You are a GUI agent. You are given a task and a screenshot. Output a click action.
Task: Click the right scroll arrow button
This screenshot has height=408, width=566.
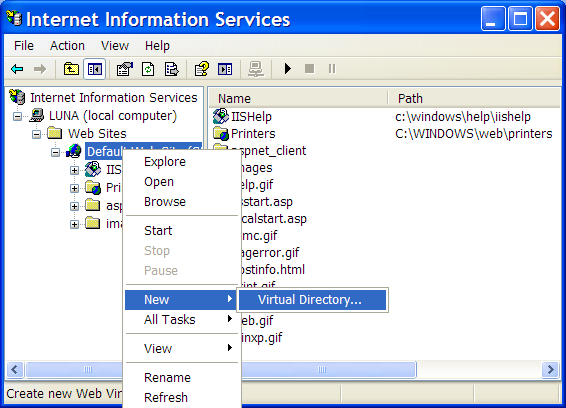pyautogui.click(x=550, y=369)
